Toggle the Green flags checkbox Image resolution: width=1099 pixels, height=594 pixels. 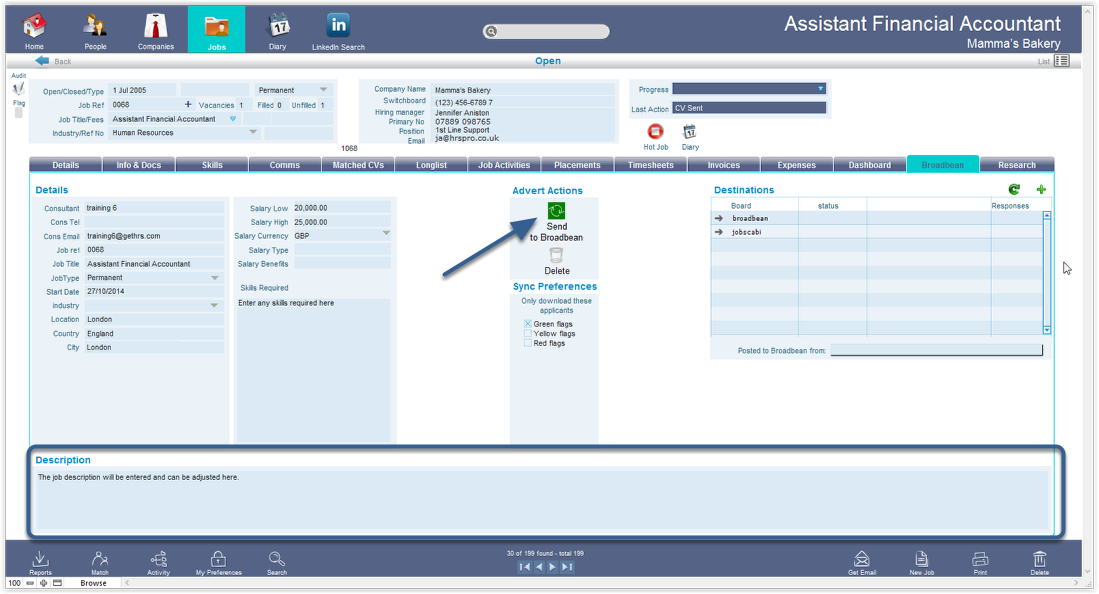coord(528,324)
